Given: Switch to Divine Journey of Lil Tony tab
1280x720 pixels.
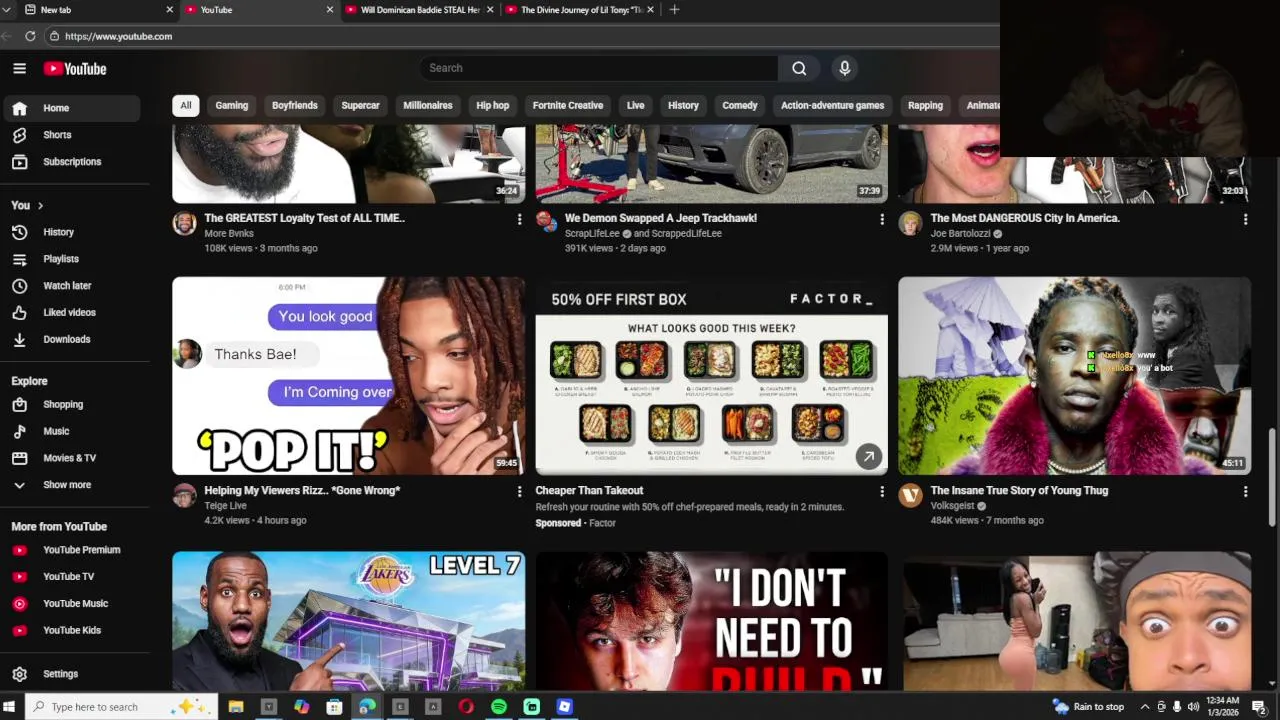Looking at the screenshot, I should (x=580, y=10).
